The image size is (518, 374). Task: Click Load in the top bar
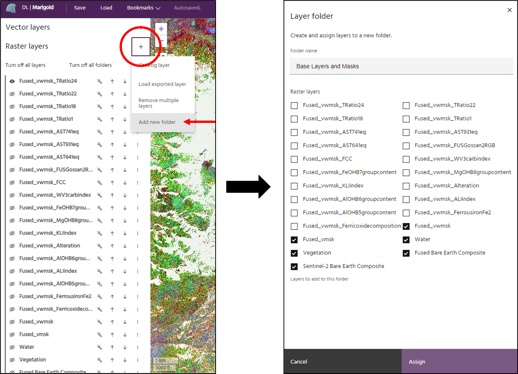106,8
